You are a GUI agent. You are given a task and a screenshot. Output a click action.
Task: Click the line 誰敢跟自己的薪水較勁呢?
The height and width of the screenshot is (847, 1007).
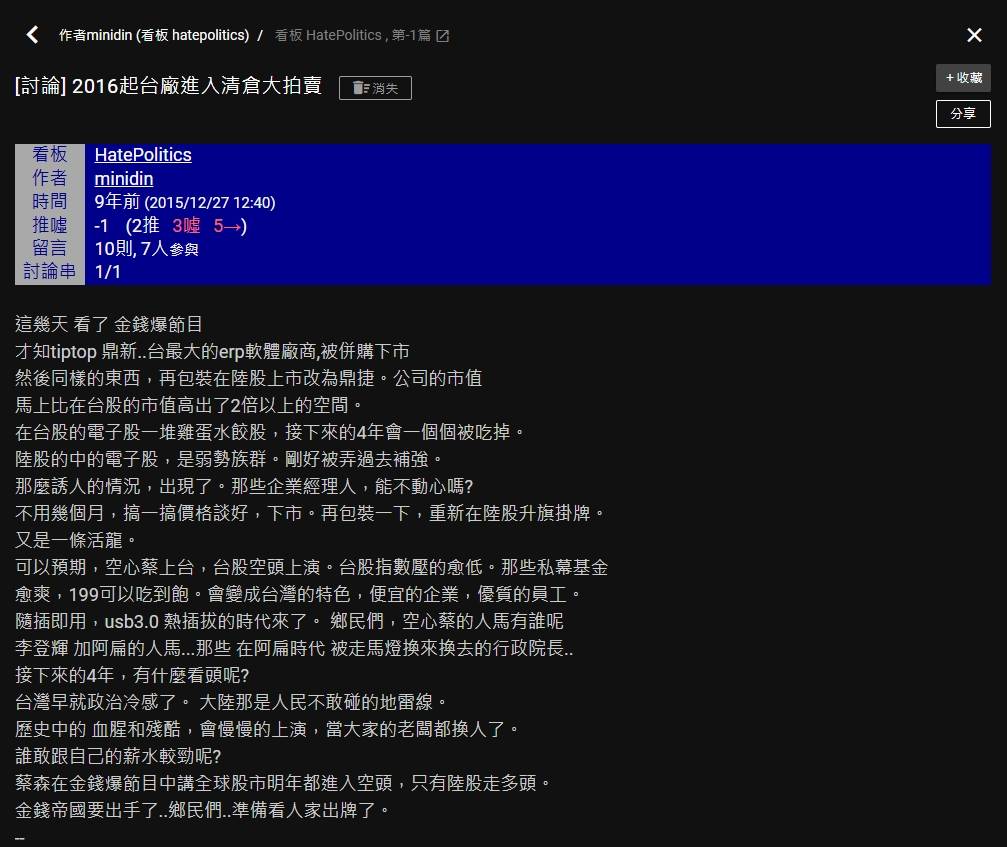pyautogui.click(x=118, y=756)
